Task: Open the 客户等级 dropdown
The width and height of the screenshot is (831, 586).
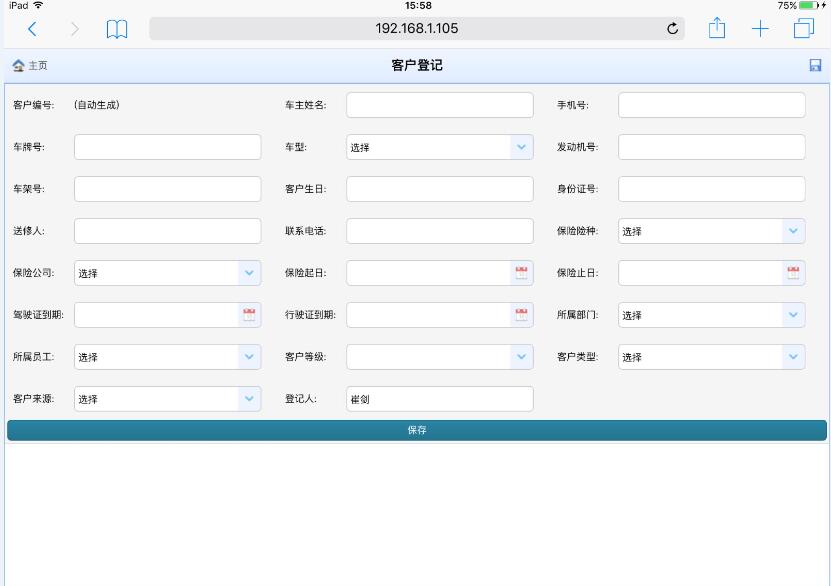Action: [521, 357]
